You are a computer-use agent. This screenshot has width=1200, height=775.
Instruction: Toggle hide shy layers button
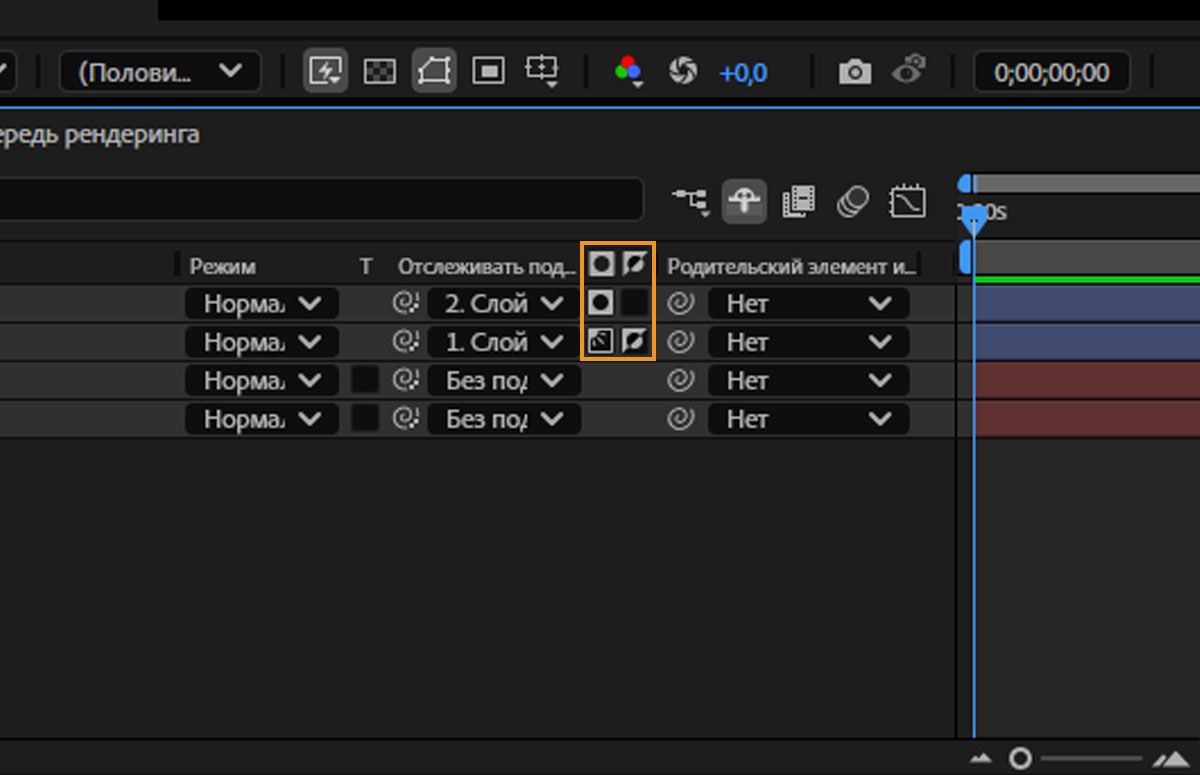point(744,201)
